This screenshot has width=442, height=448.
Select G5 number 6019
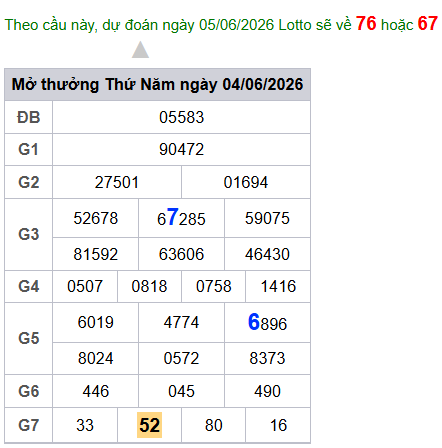point(96,322)
